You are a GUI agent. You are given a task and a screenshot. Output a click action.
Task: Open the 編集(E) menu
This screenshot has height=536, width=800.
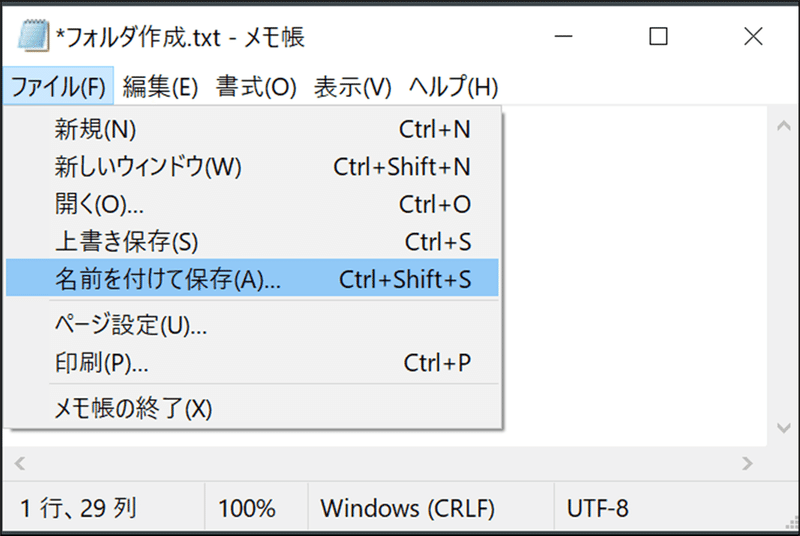[x=161, y=87]
